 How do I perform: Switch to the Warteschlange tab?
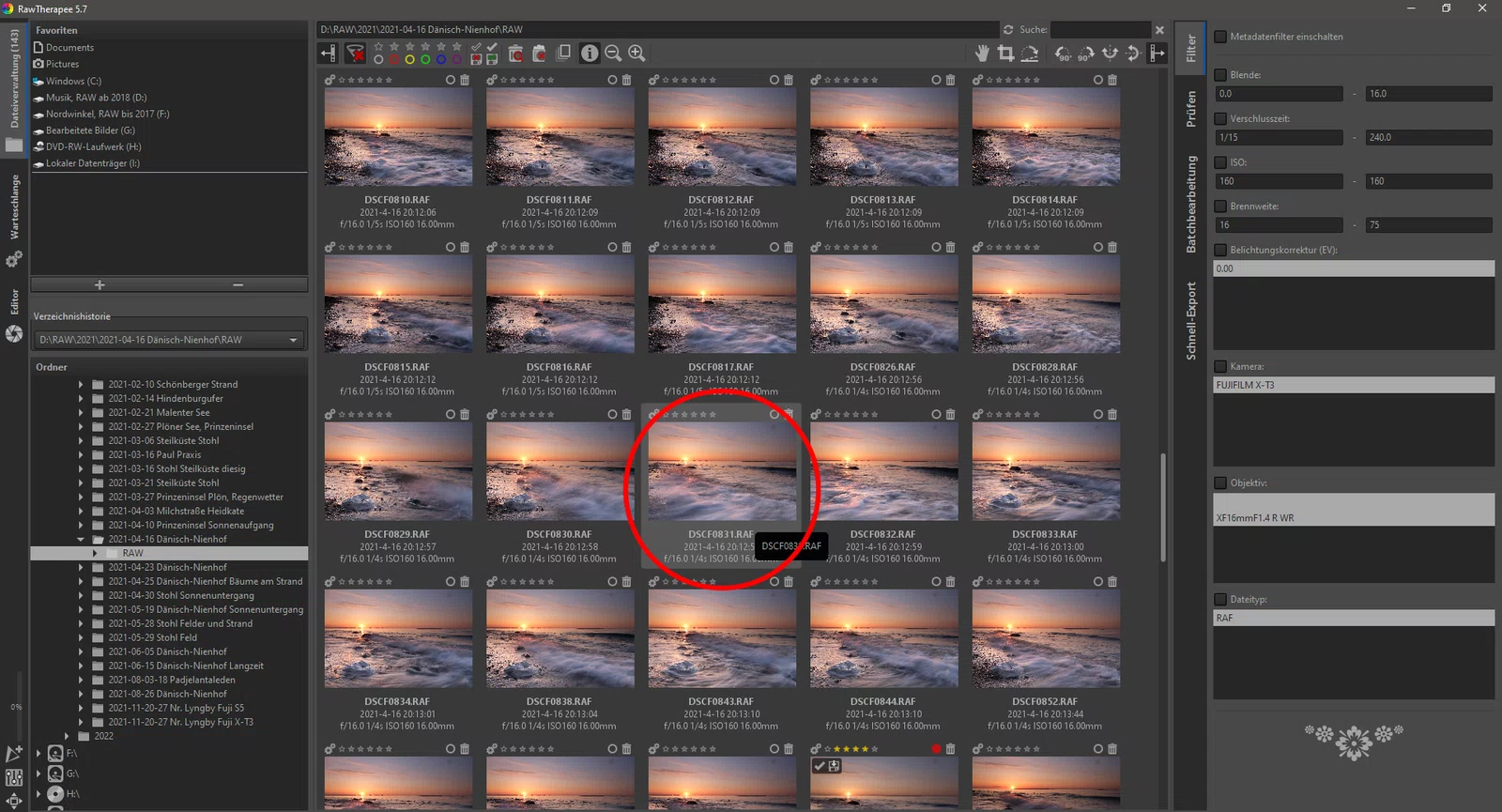pyautogui.click(x=14, y=220)
